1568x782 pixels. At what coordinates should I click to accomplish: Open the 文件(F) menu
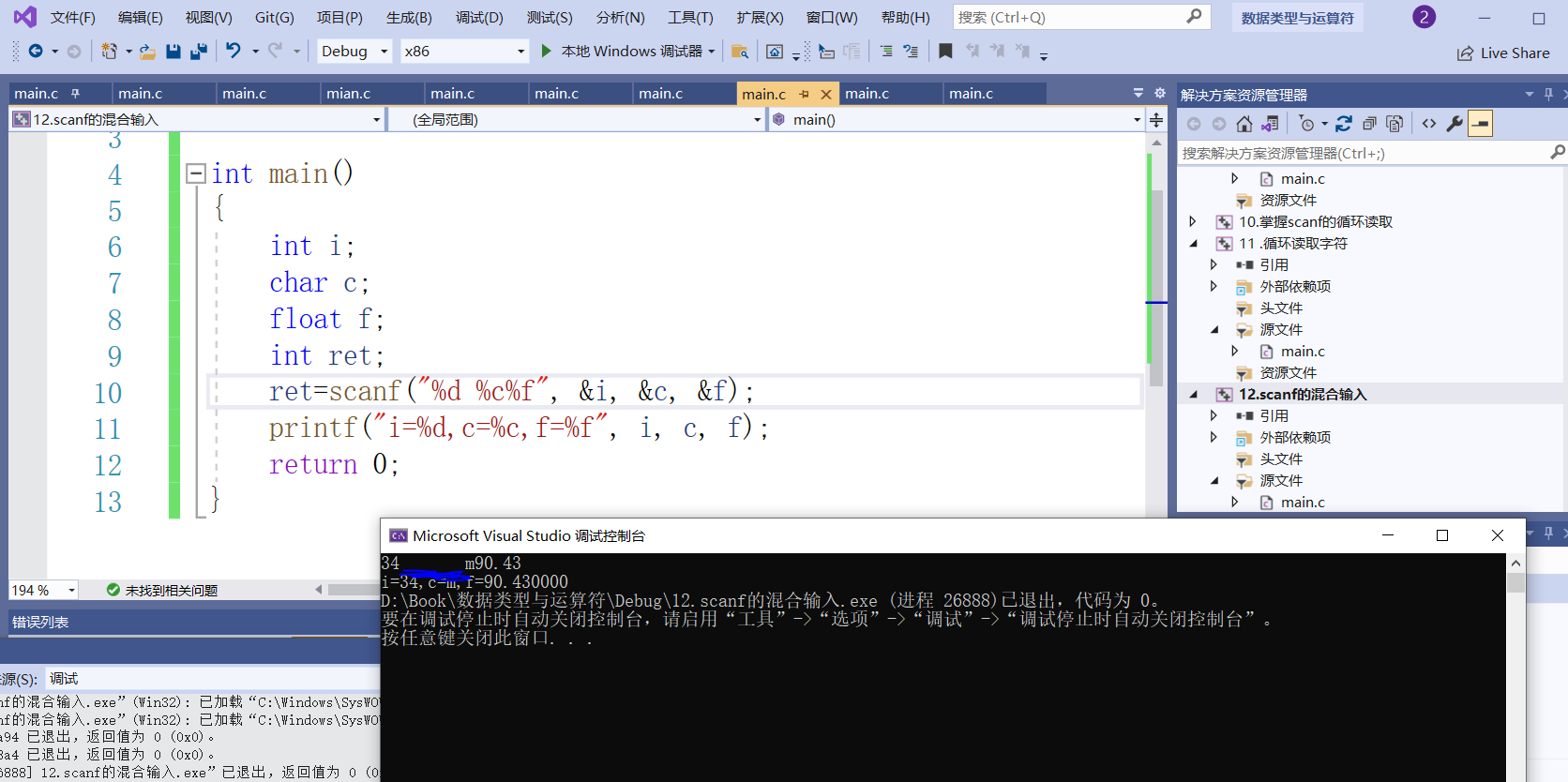73,17
